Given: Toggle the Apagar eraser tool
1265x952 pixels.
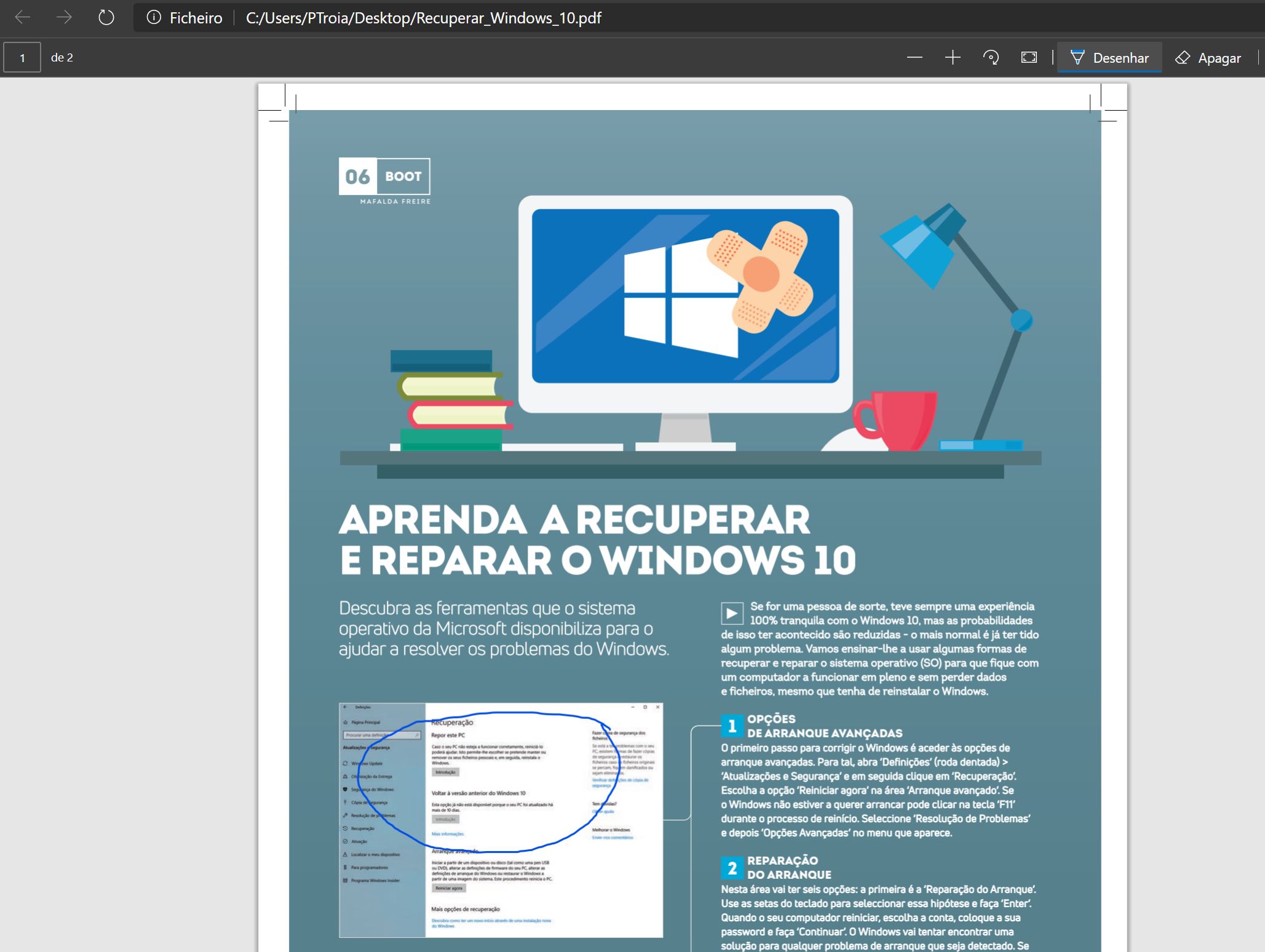Looking at the screenshot, I should coord(1208,58).
